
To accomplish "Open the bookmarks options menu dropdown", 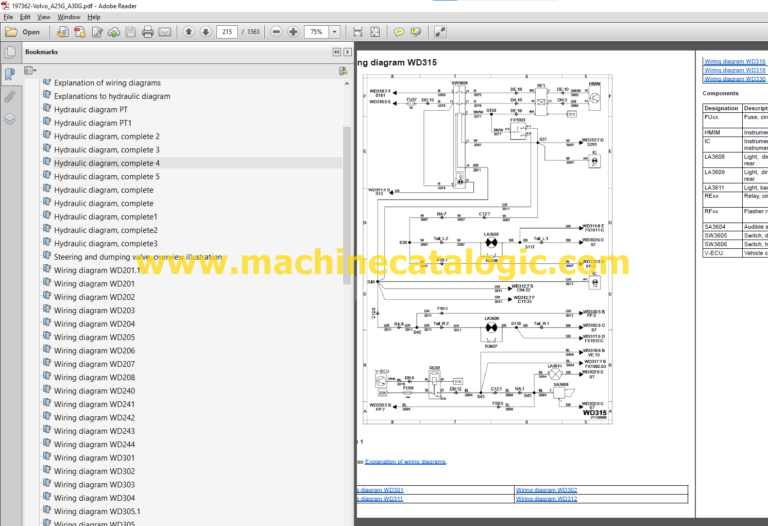I will point(30,71).
